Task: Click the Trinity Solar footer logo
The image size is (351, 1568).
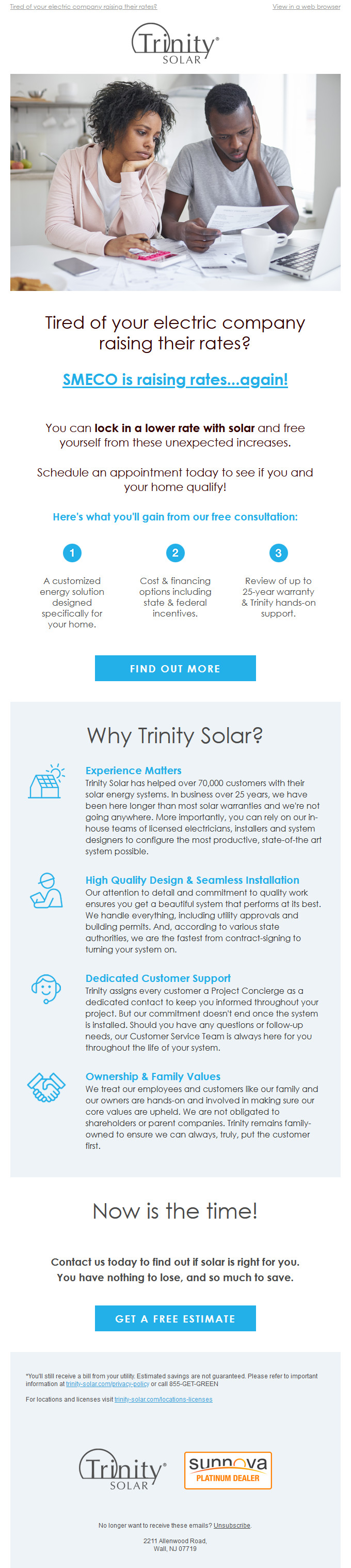Action: tap(123, 1469)
